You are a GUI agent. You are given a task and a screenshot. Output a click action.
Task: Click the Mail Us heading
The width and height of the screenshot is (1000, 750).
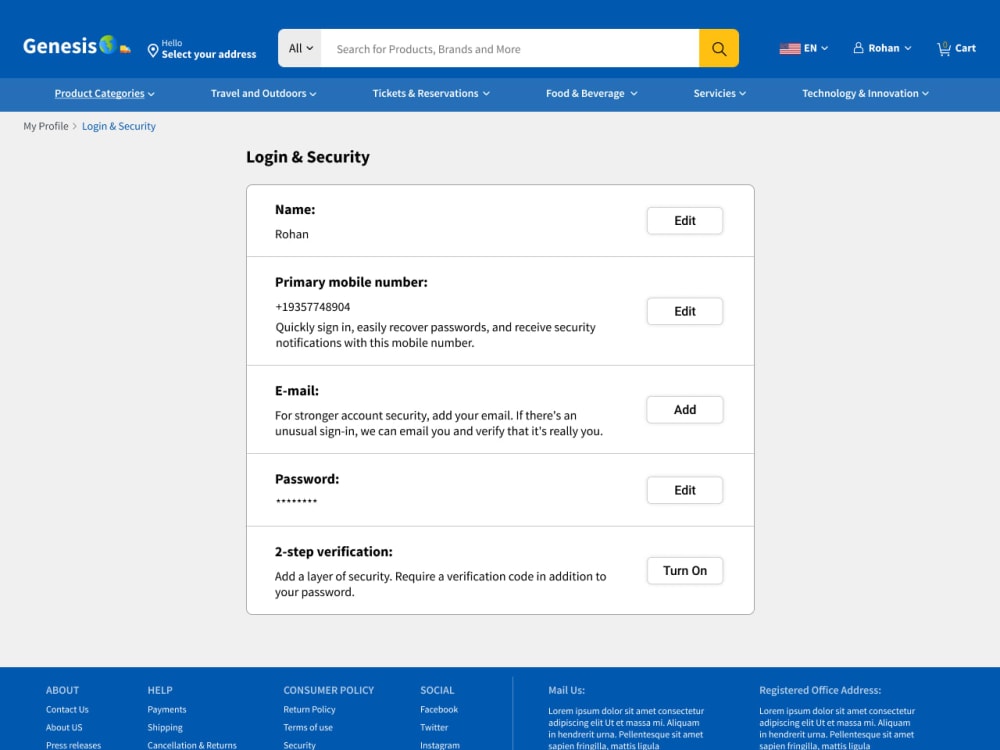[x=566, y=690]
